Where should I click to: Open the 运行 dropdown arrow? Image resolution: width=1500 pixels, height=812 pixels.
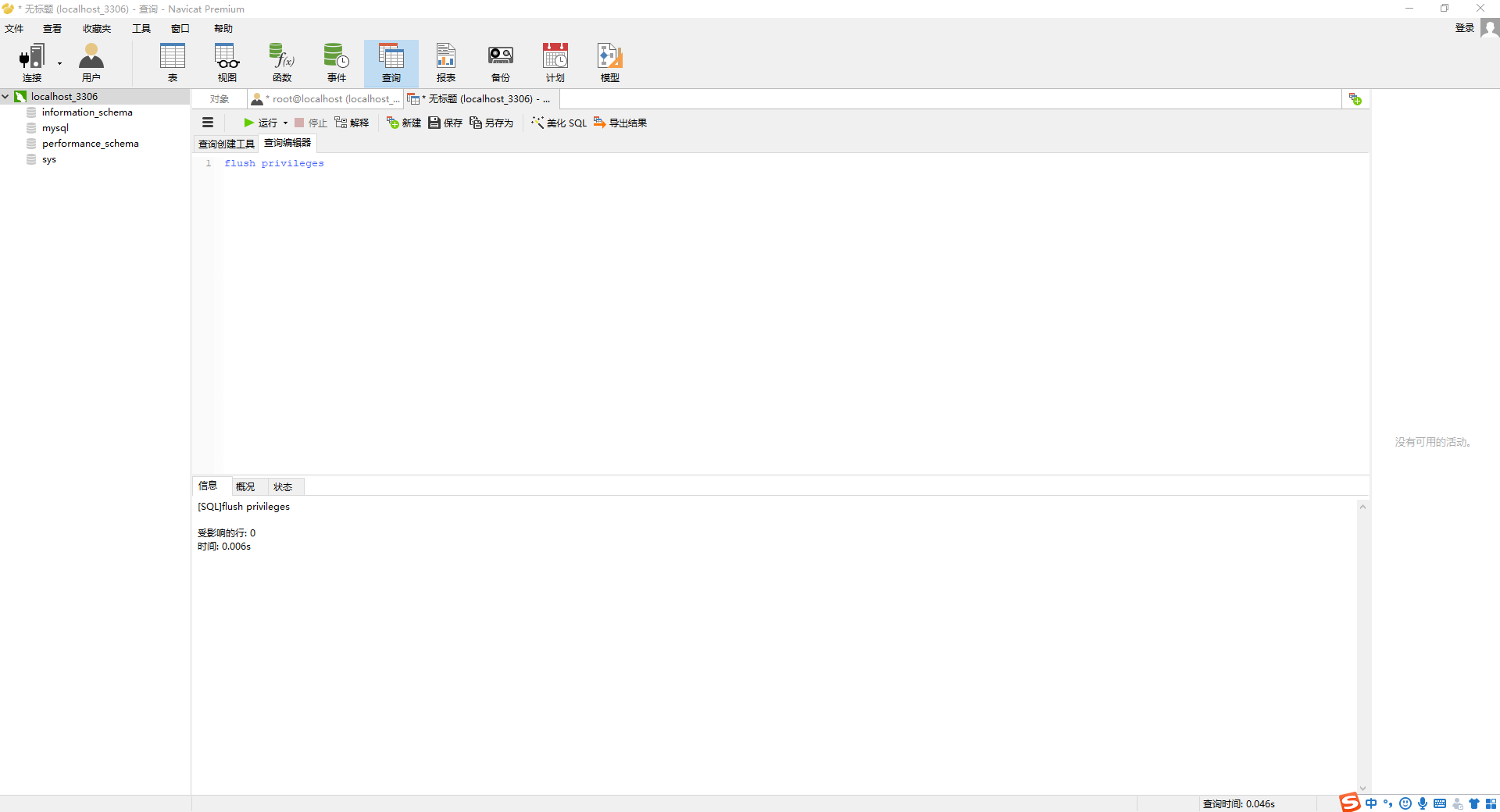[x=286, y=123]
